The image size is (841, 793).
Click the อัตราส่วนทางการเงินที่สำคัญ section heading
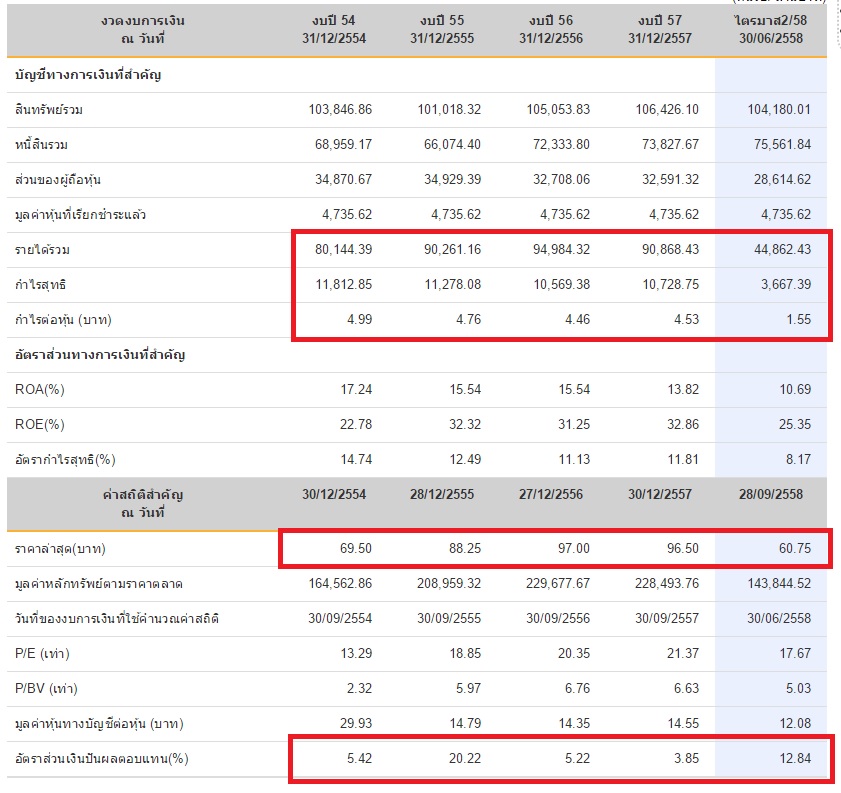(100, 355)
